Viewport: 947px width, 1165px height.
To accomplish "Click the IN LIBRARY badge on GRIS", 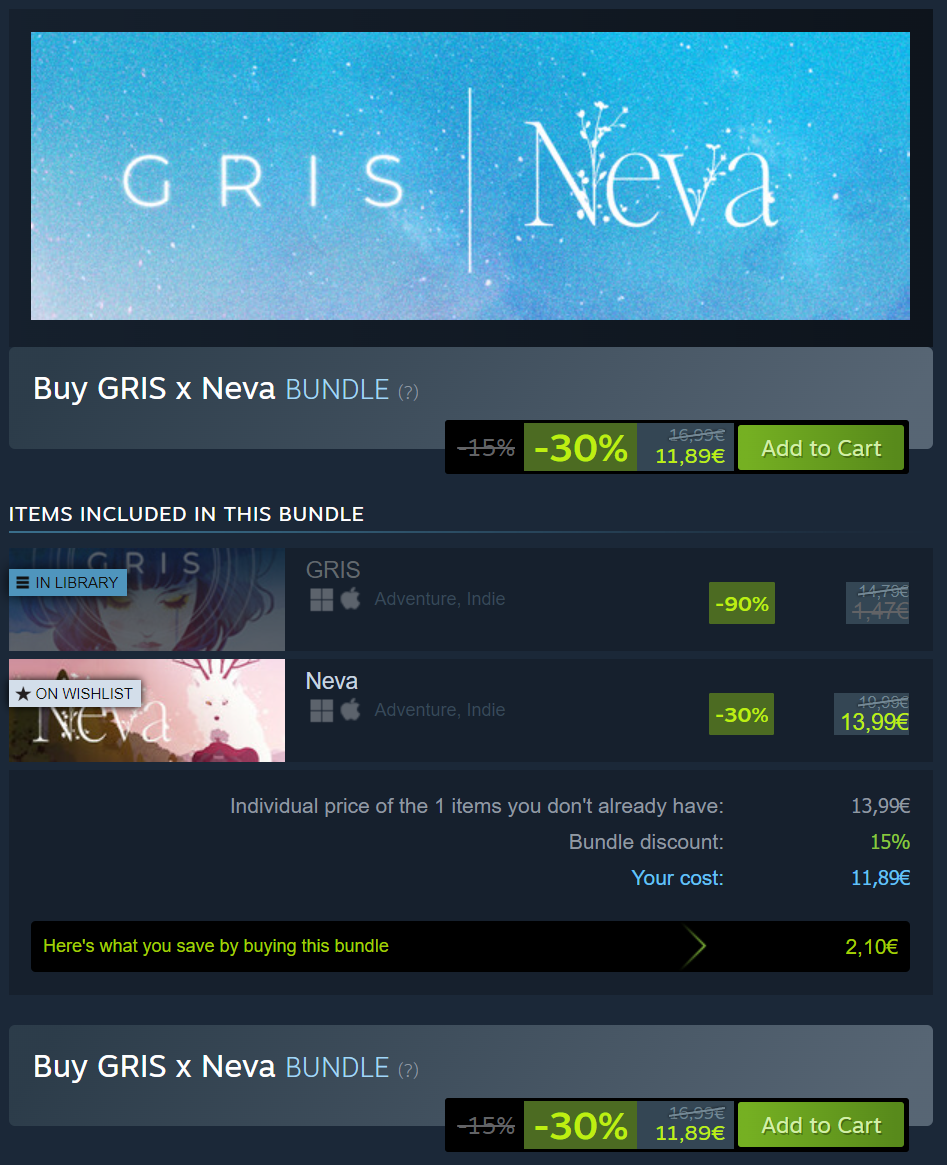I will [68, 582].
